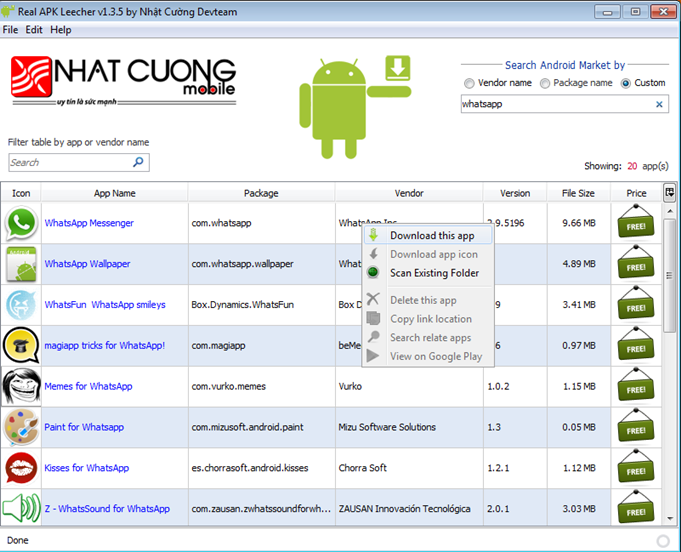The height and width of the screenshot is (552, 681).
Task: Choose Copy link location from context menu
Action: (428, 319)
